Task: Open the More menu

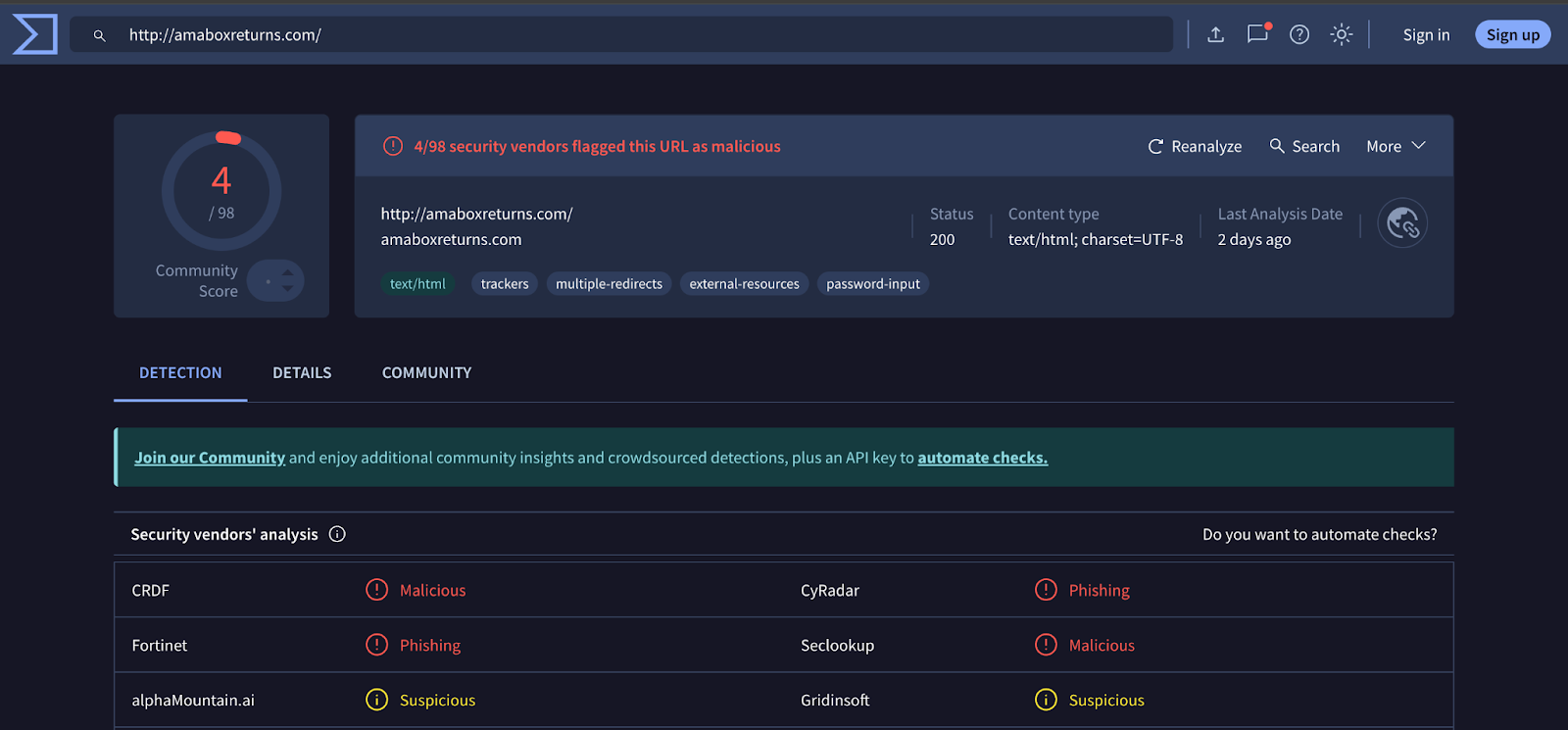Action: [1396, 146]
